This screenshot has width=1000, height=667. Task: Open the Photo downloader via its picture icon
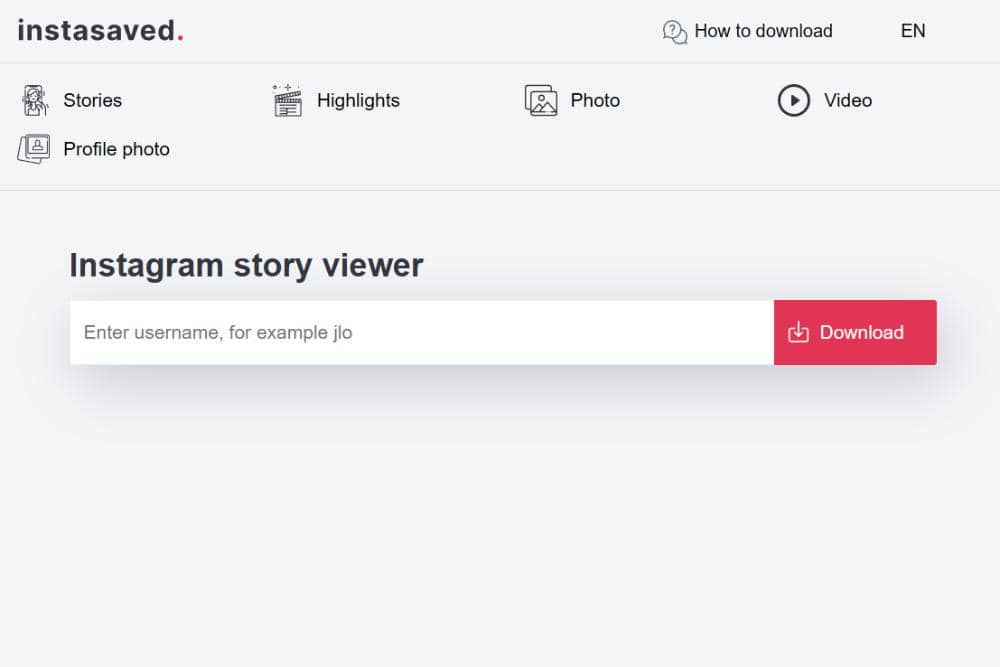coord(540,100)
